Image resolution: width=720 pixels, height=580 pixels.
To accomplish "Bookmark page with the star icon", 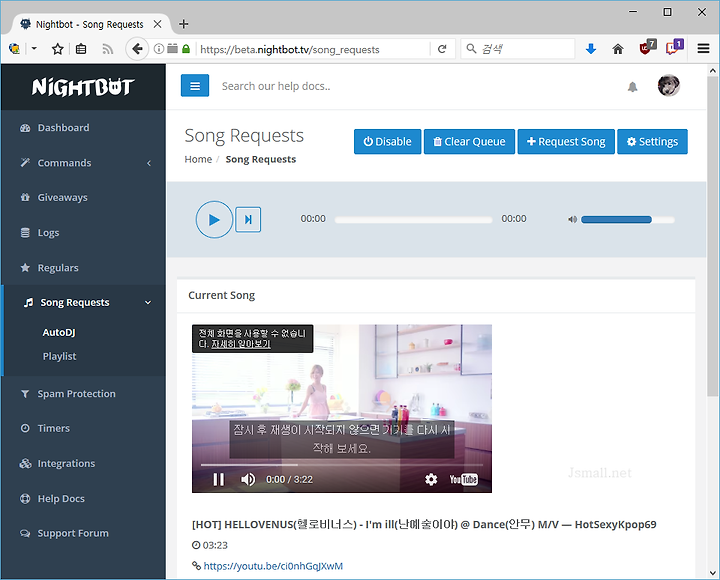I will 57,49.
